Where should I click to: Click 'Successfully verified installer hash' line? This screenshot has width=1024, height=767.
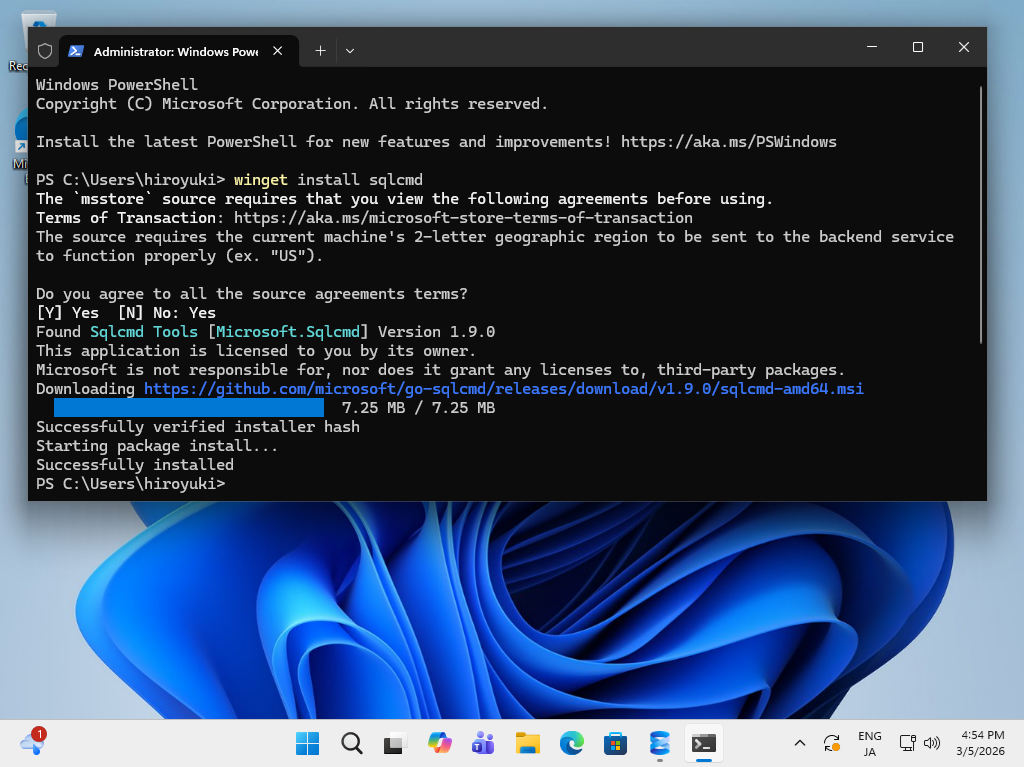tap(198, 427)
